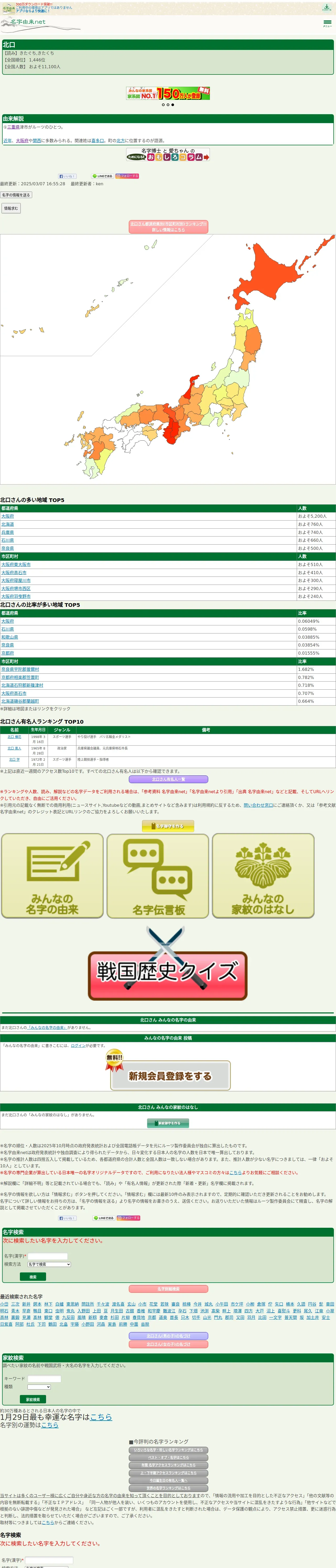Select the second banner carousel dot

point(168,105)
